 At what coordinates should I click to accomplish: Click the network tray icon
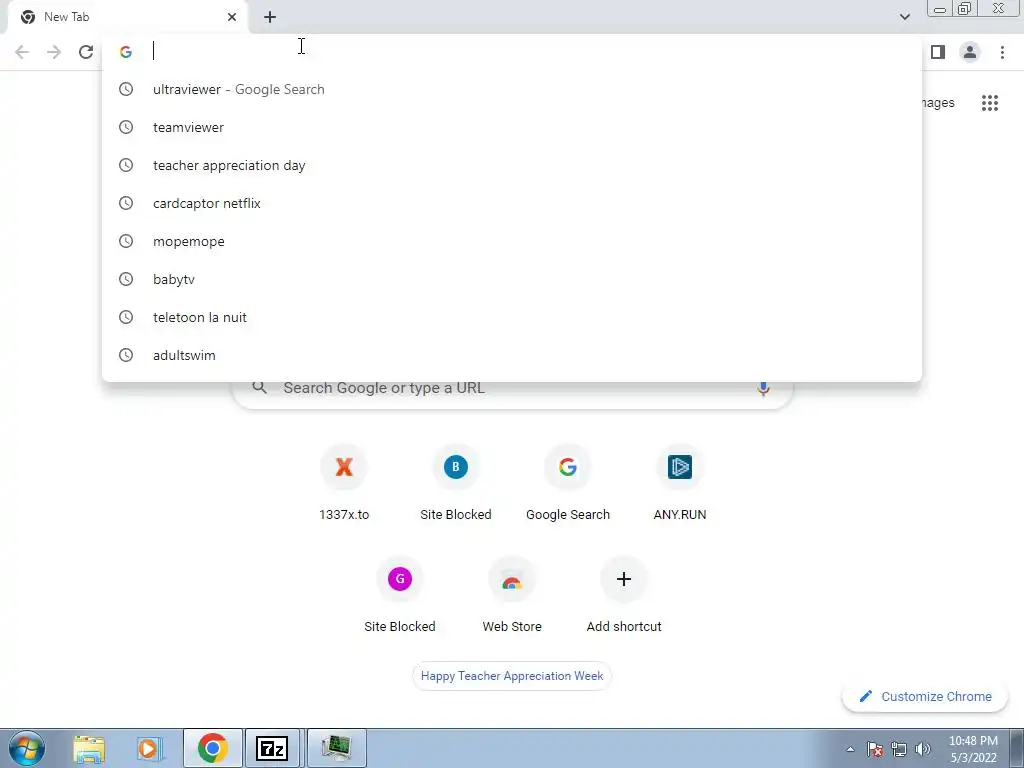(x=899, y=749)
